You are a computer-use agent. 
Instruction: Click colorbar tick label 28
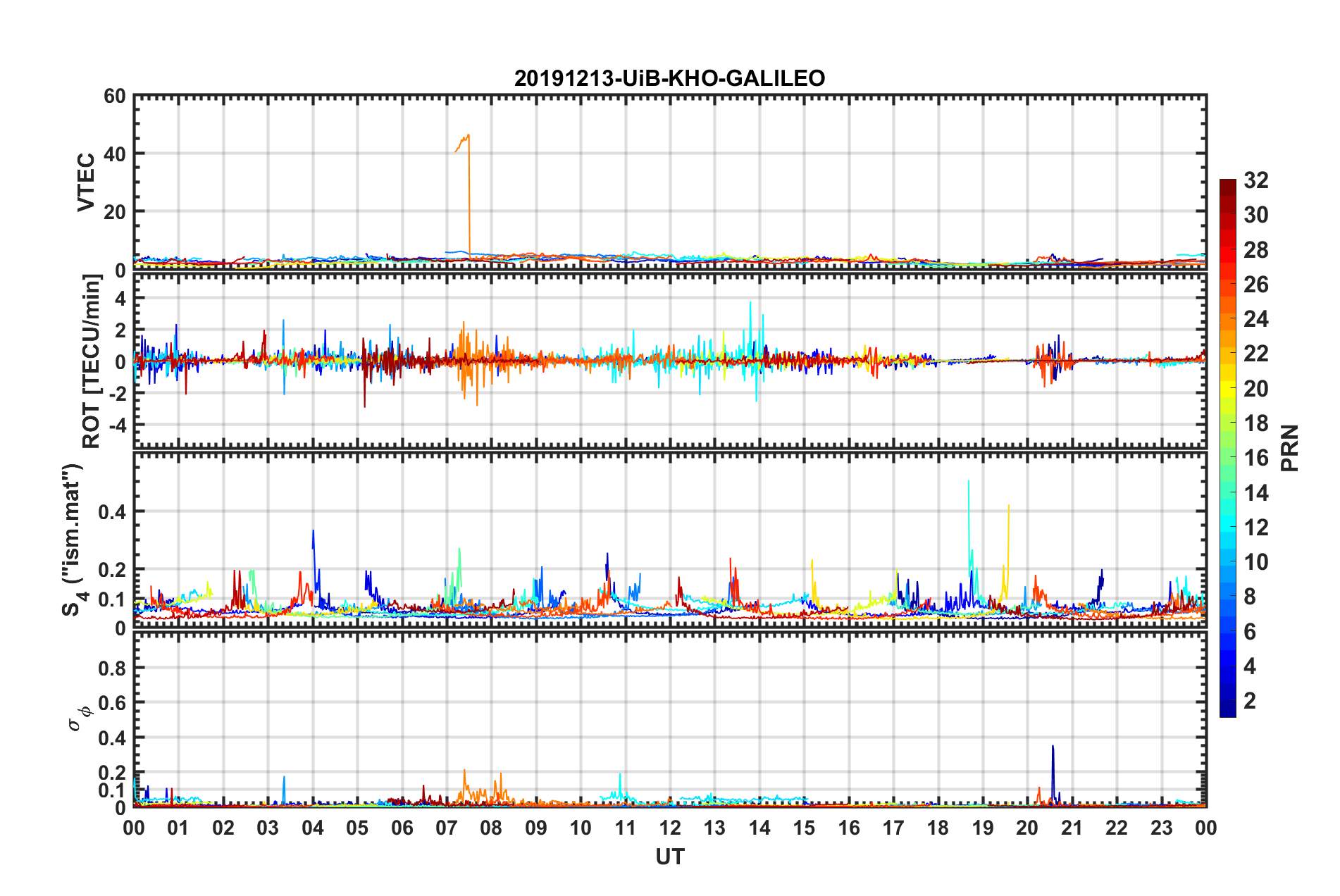pos(1256,250)
